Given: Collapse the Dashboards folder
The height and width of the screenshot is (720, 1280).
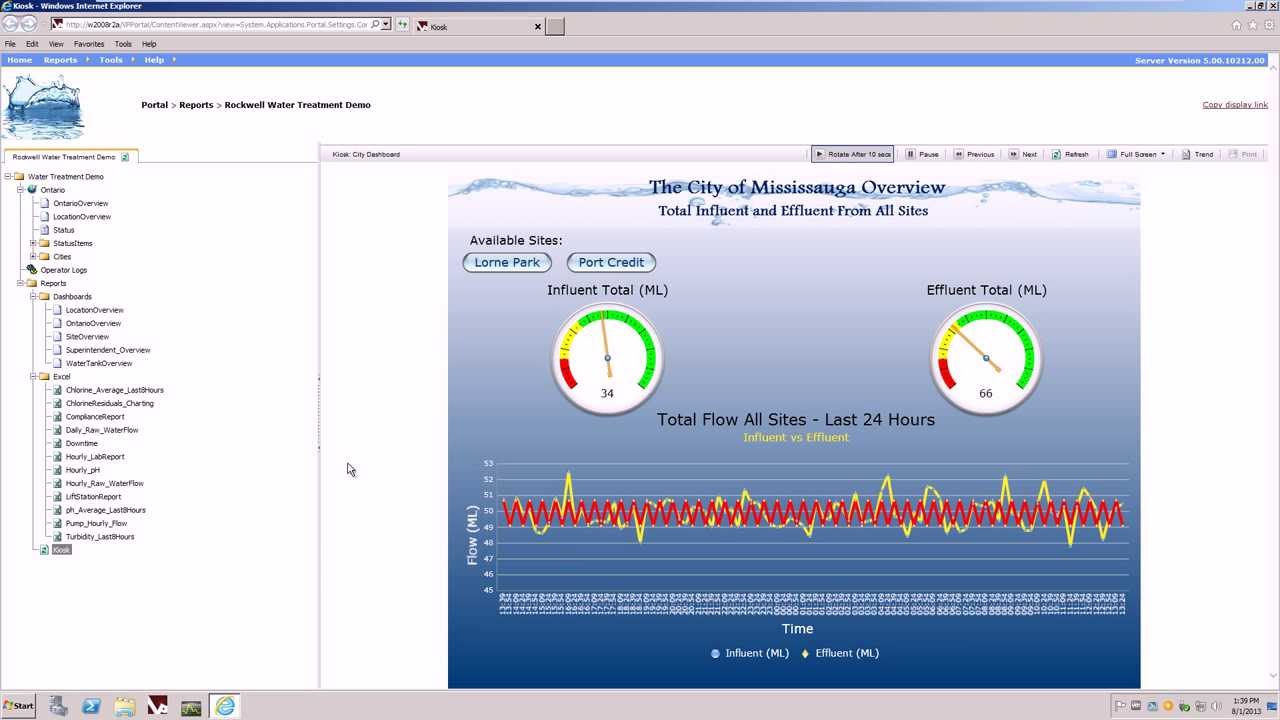Looking at the screenshot, I should coord(33,297).
